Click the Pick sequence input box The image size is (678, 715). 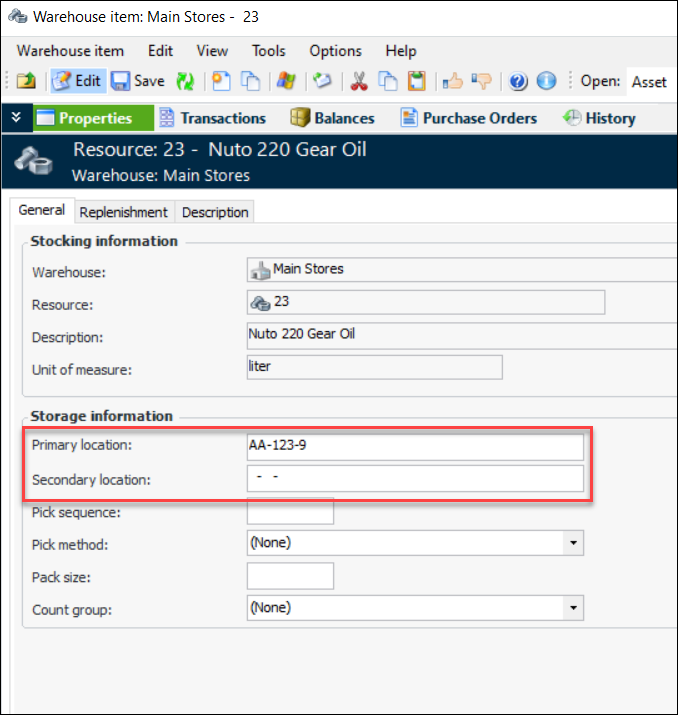290,511
